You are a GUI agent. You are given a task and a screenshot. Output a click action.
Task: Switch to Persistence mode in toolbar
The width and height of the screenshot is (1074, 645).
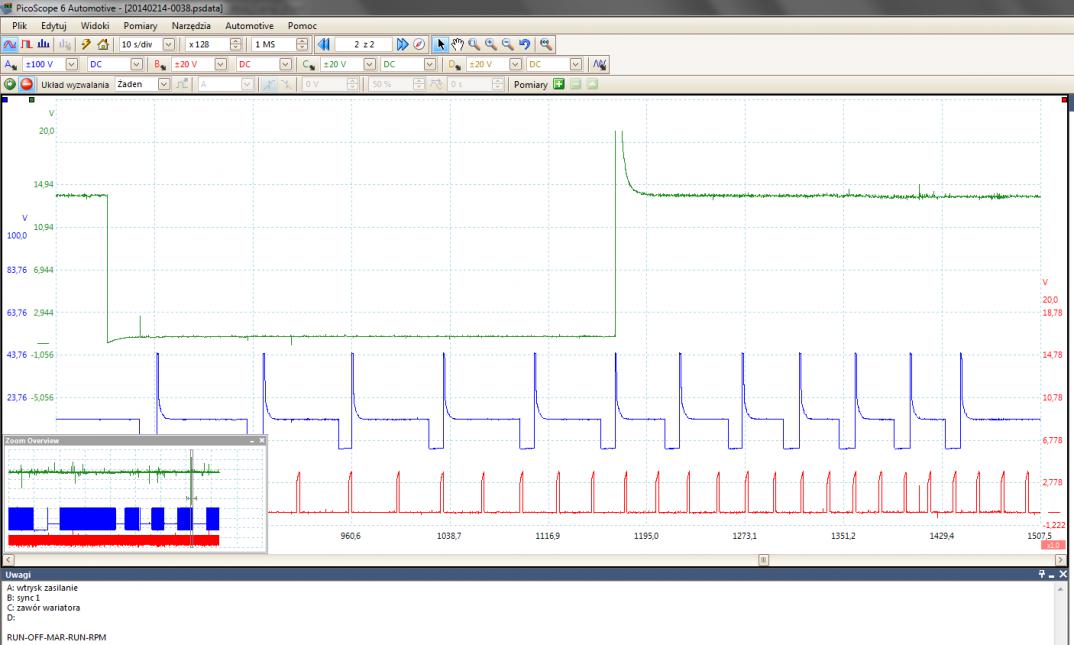(25, 45)
